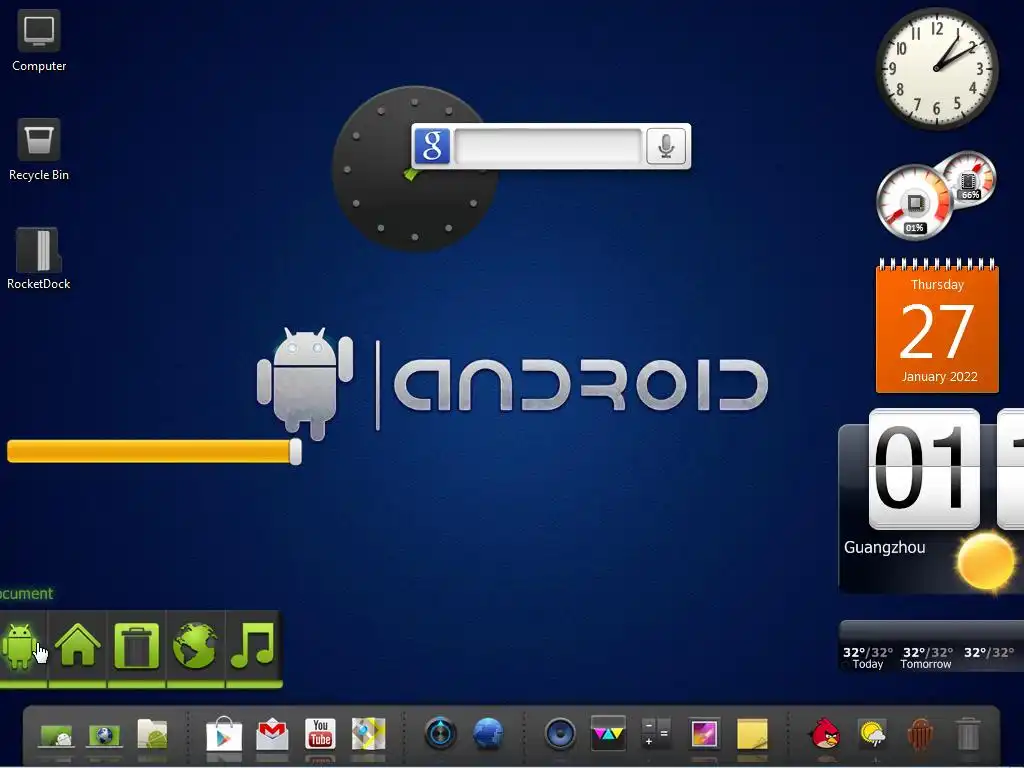The height and width of the screenshot is (768, 1024).
Task: Click the yellow slider handle
Action: click(x=295, y=451)
